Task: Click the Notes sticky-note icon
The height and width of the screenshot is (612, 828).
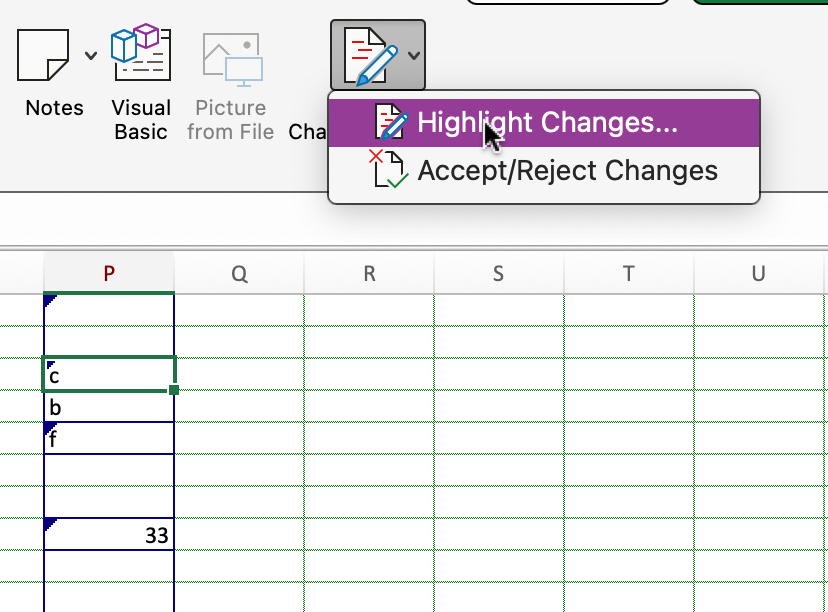Action: 43,55
